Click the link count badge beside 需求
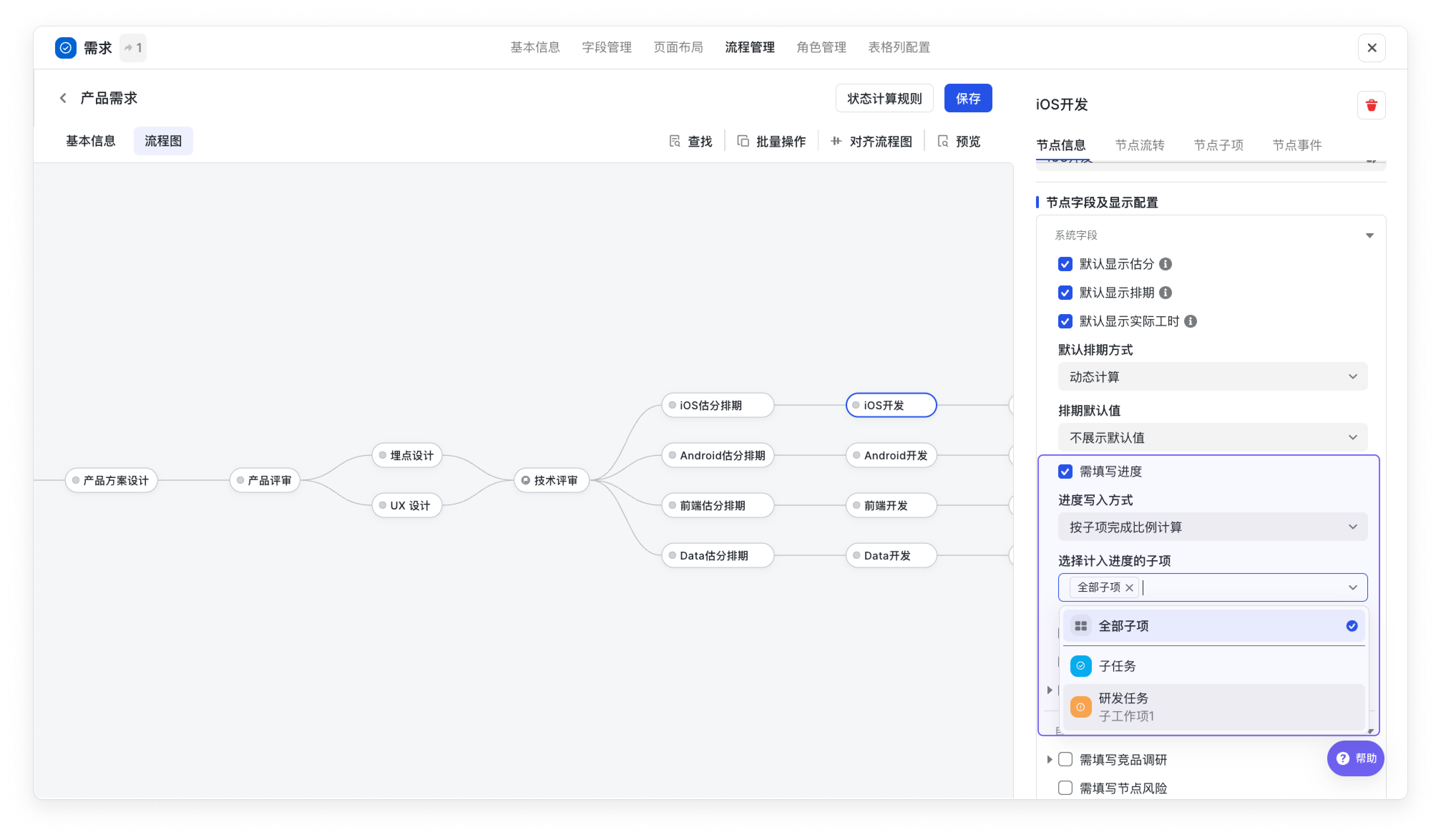Screen dimensions: 1441x840 tap(133, 48)
